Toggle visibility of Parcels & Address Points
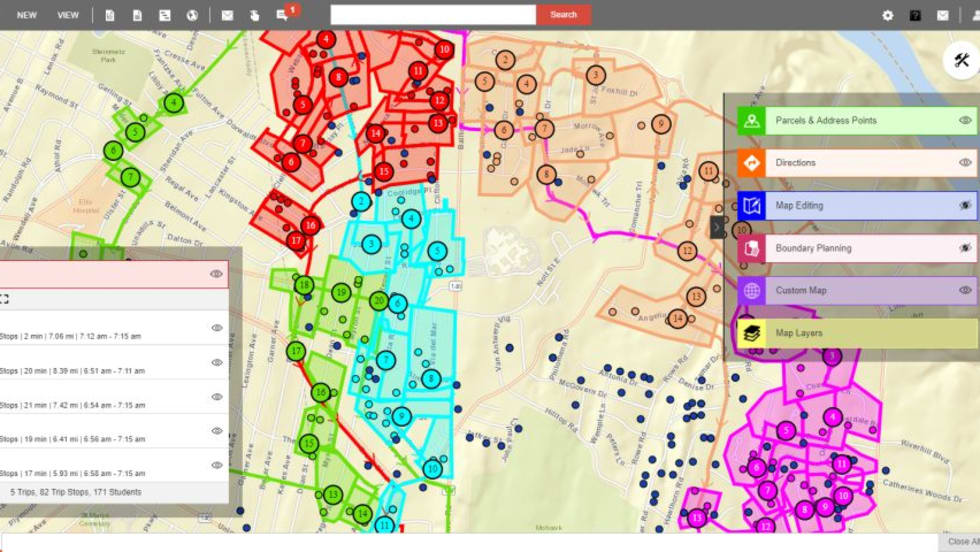The width and height of the screenshot is (980, 552). 965,121
